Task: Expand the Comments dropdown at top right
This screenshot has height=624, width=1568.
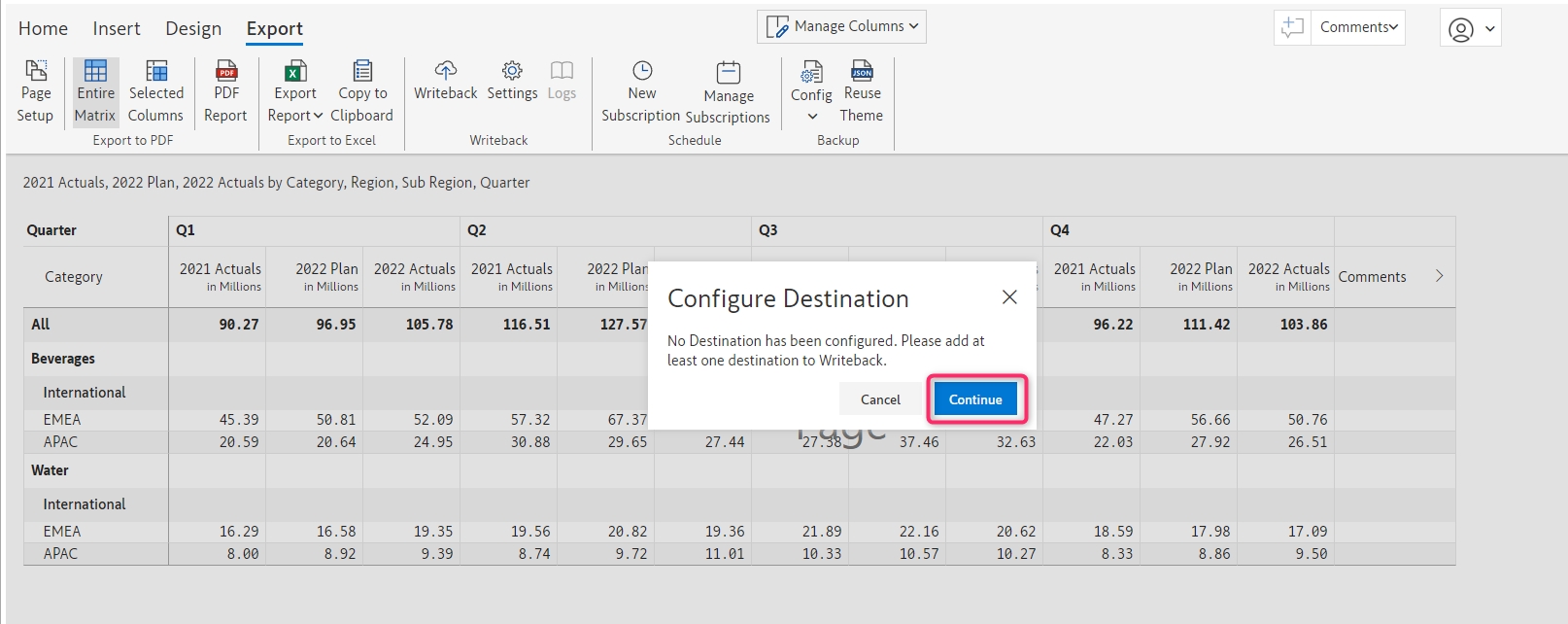Action: tap(1358, 27)
